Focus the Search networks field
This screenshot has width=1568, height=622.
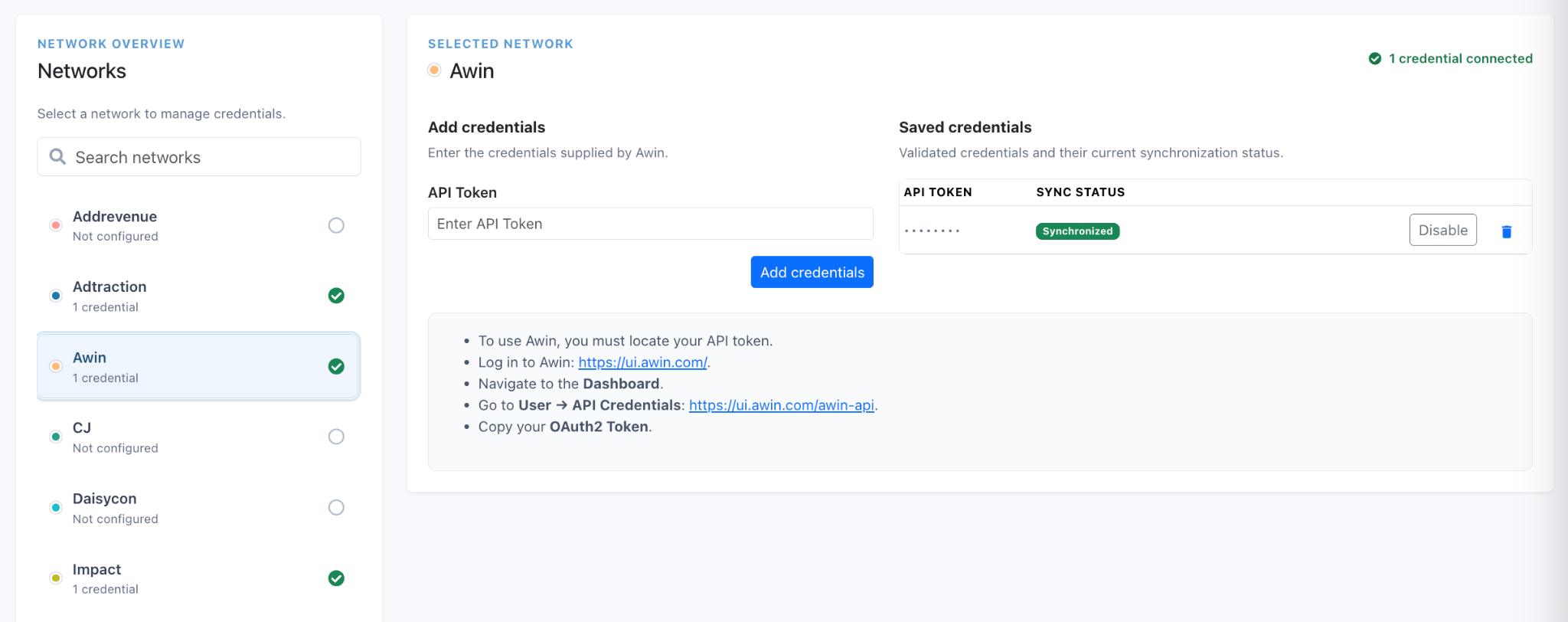pos(199,157)
